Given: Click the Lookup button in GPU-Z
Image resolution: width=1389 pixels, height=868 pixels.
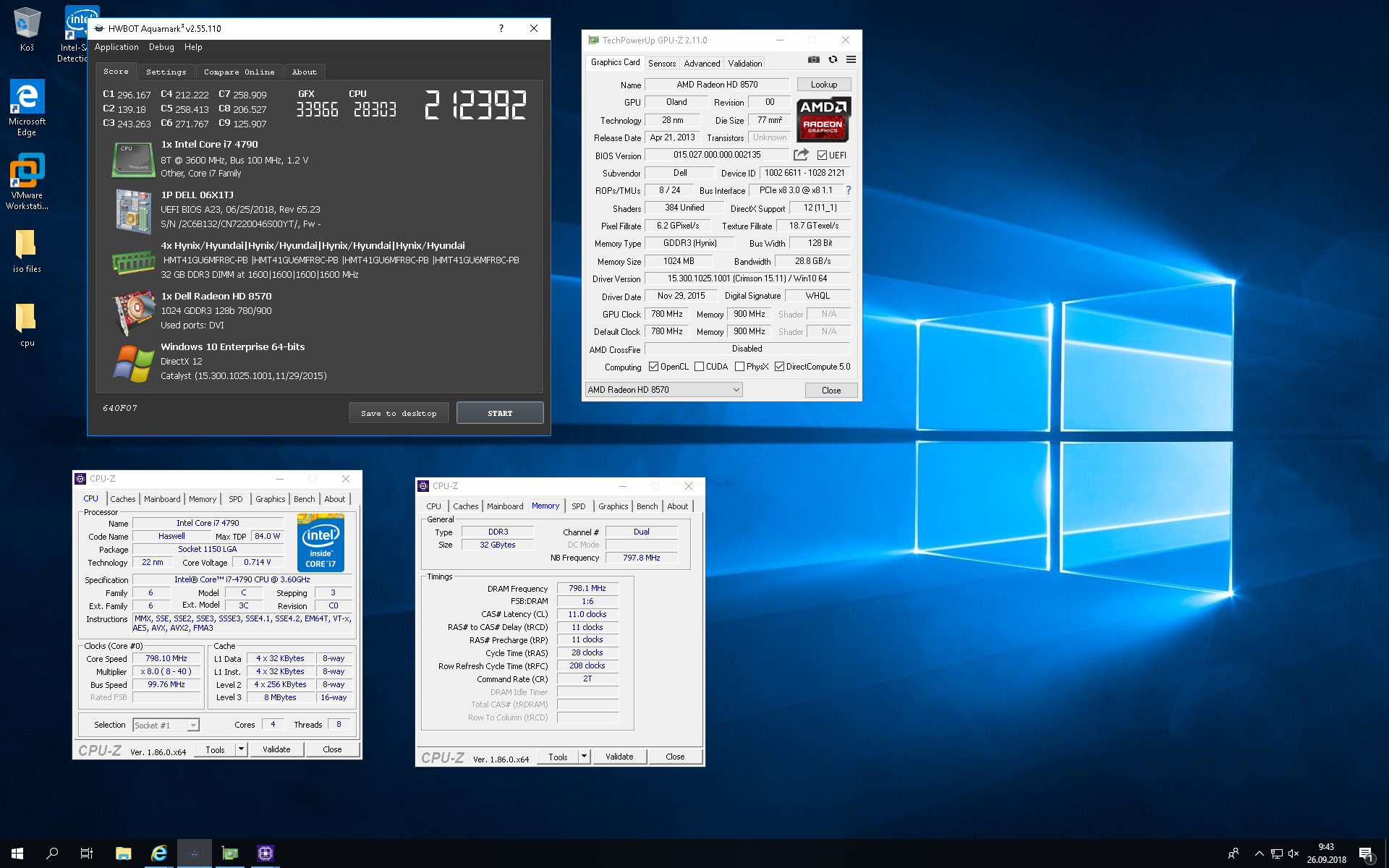Looking at the screenshot, I should [824, 85].
